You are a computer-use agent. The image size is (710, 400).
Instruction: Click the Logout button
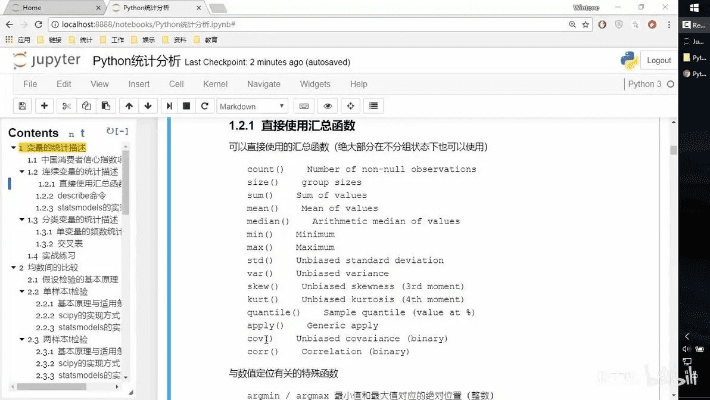[658, 60]
